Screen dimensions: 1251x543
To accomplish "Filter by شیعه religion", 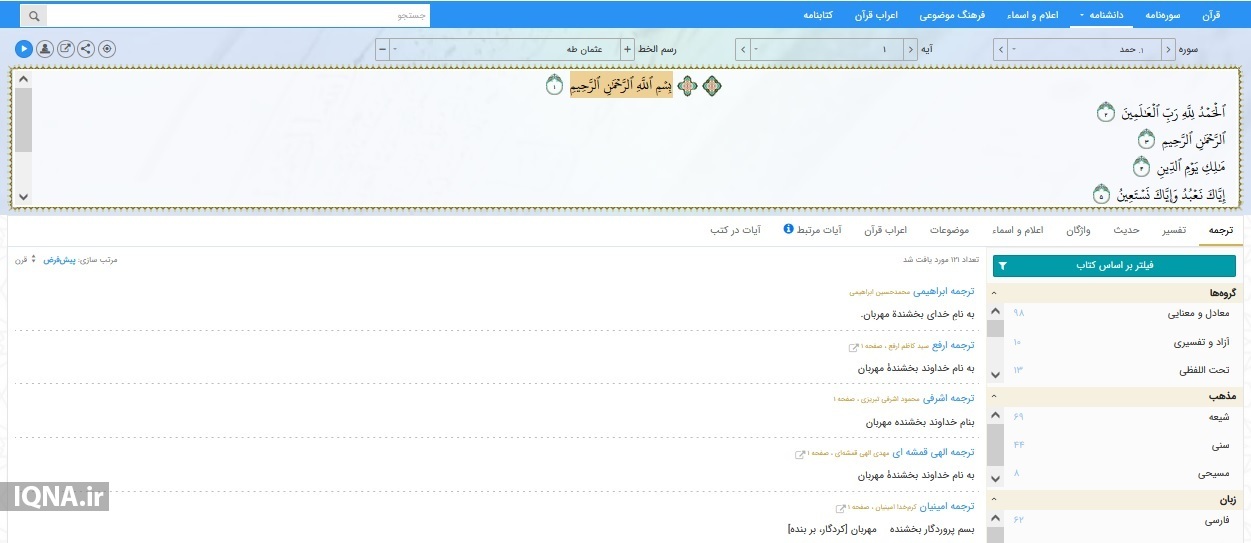I will (1217, 417).
